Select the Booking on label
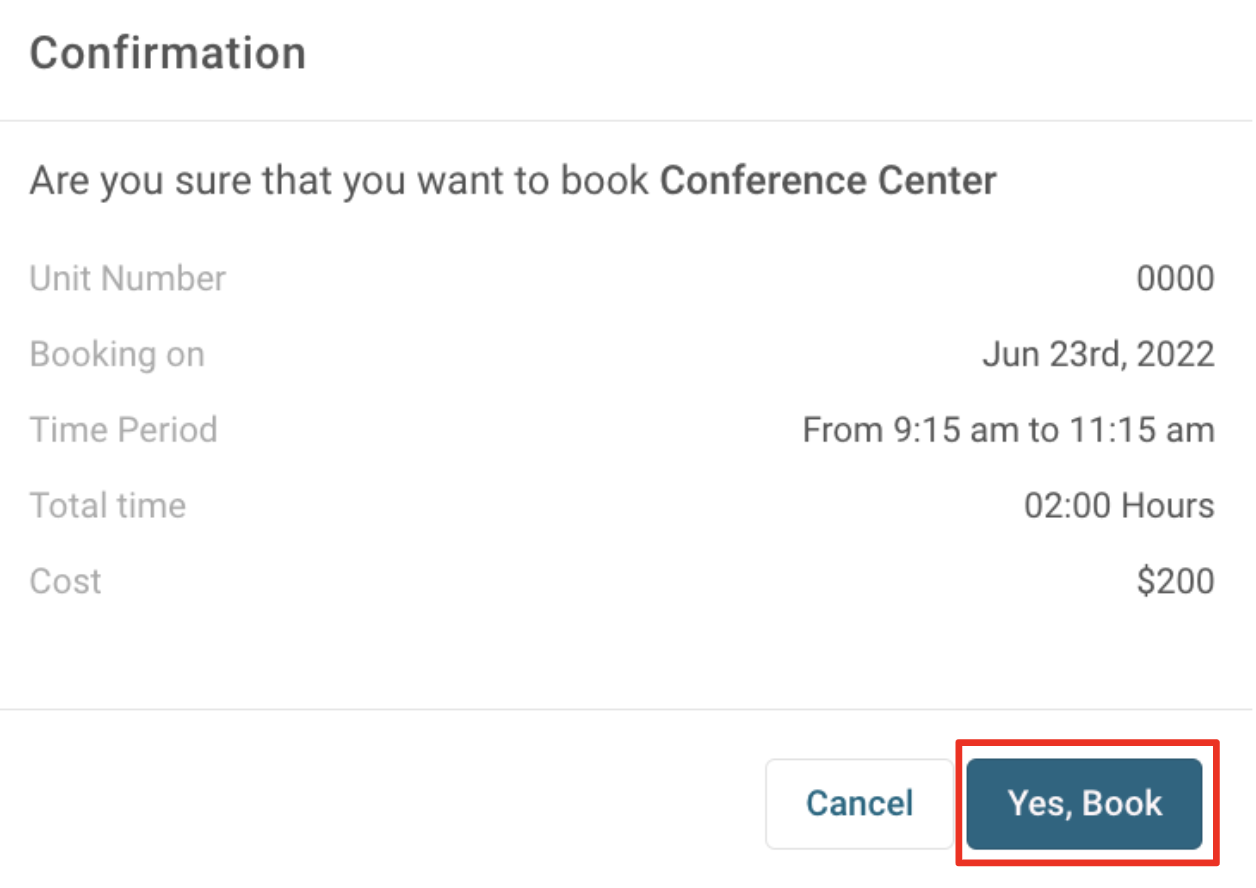 [117, 354]
